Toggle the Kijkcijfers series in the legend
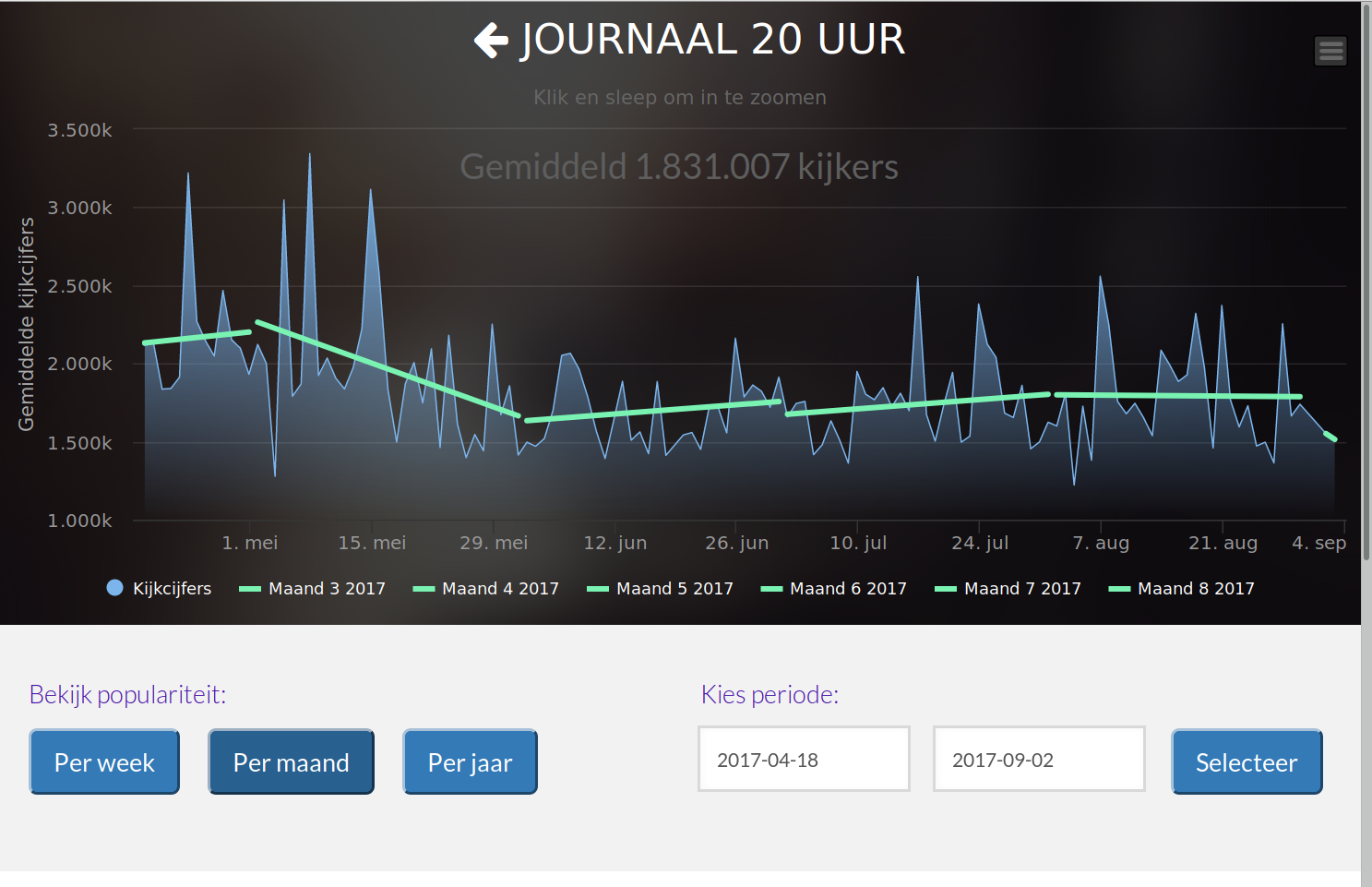 (x=172, y=589)
